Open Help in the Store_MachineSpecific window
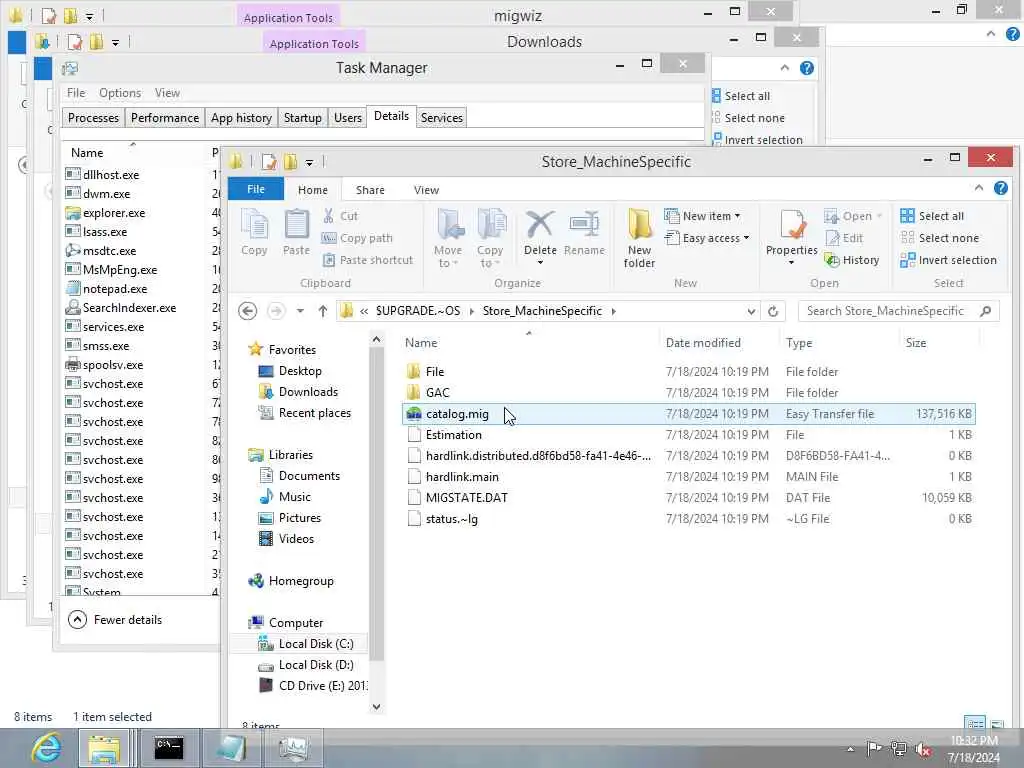This screenshot has height=768, width=1024. click(x=1000, y=188)
